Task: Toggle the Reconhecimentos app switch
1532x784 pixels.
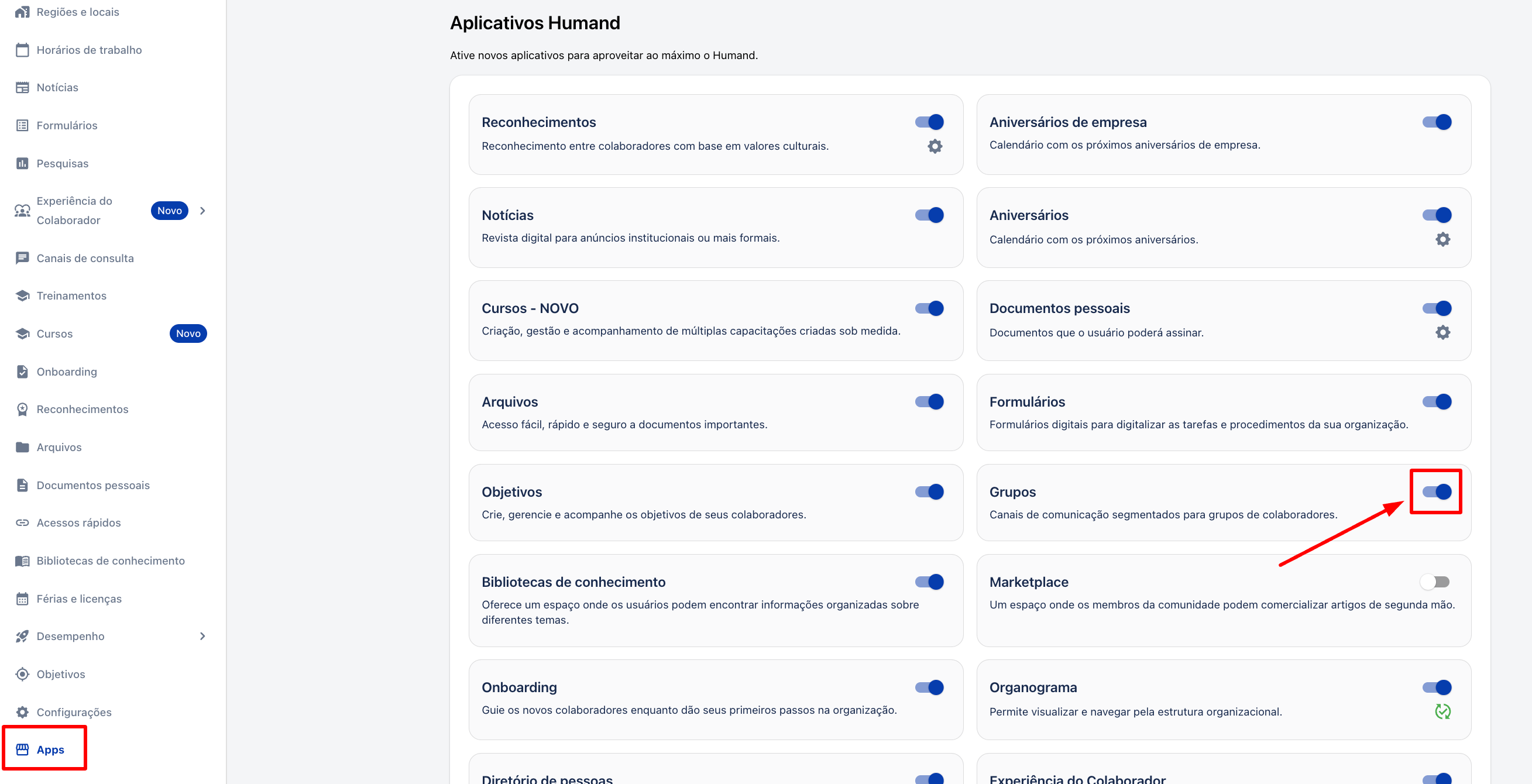Action: pos(929,122)
